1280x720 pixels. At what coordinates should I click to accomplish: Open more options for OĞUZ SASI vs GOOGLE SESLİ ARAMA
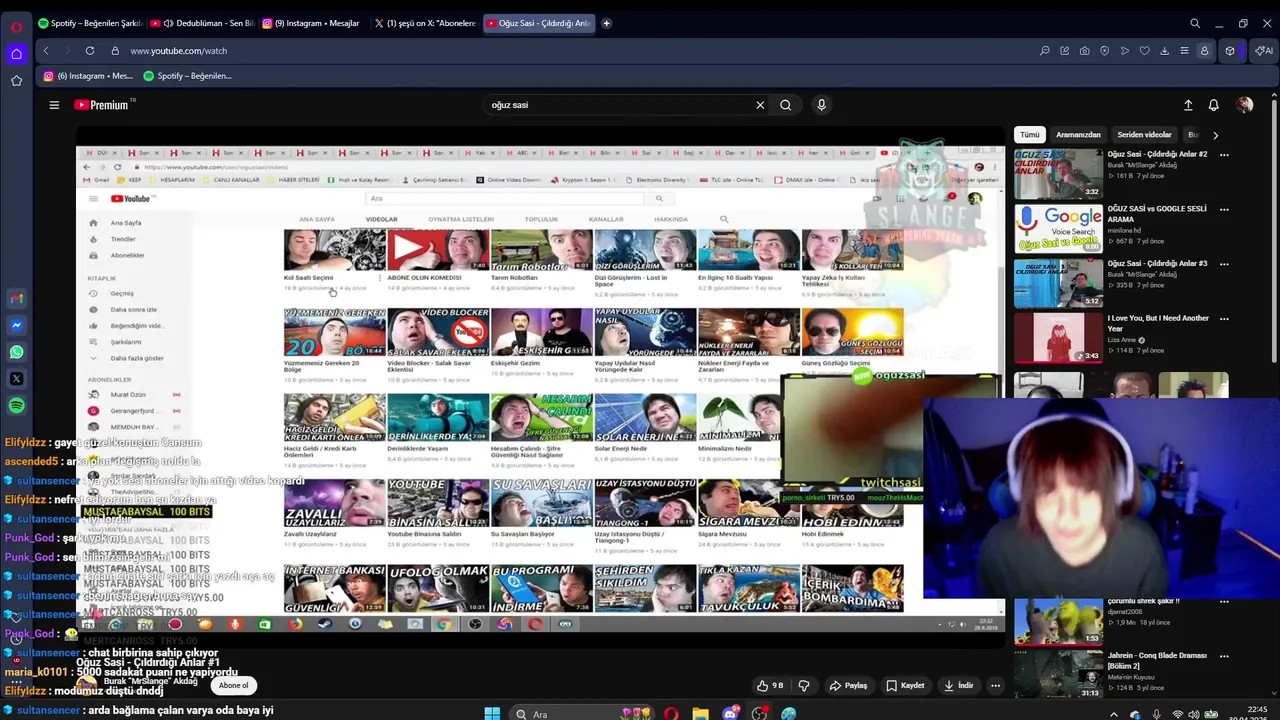coord(1224,210)
